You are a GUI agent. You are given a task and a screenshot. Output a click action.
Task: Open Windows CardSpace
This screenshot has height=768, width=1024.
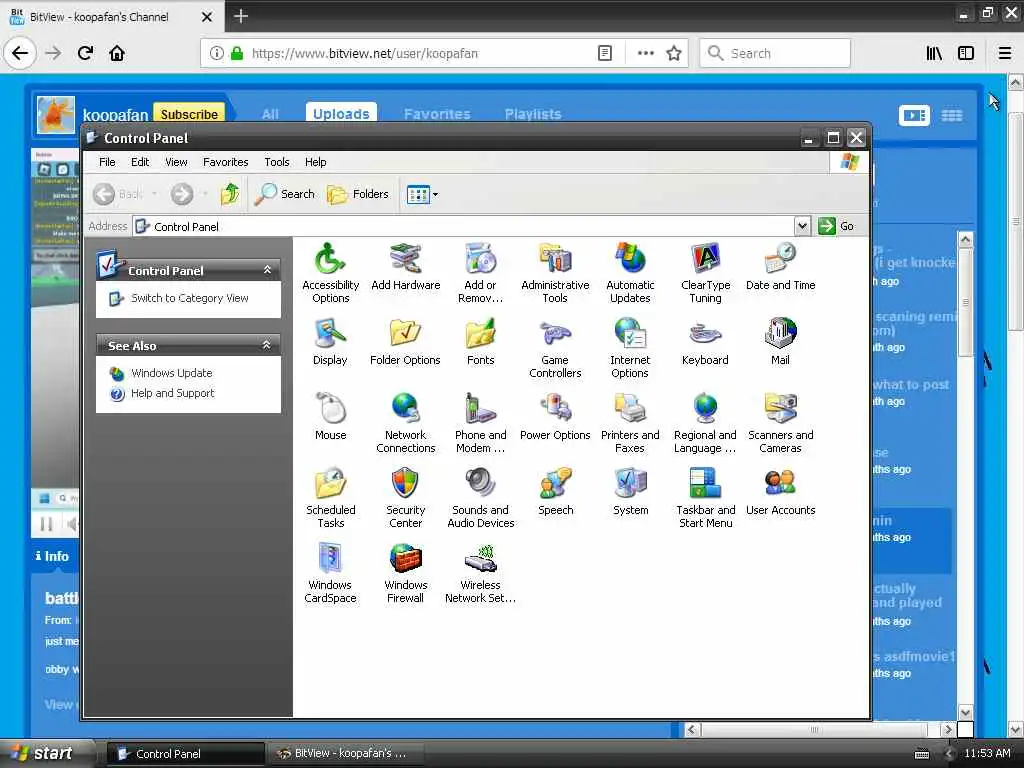[330, 573]
